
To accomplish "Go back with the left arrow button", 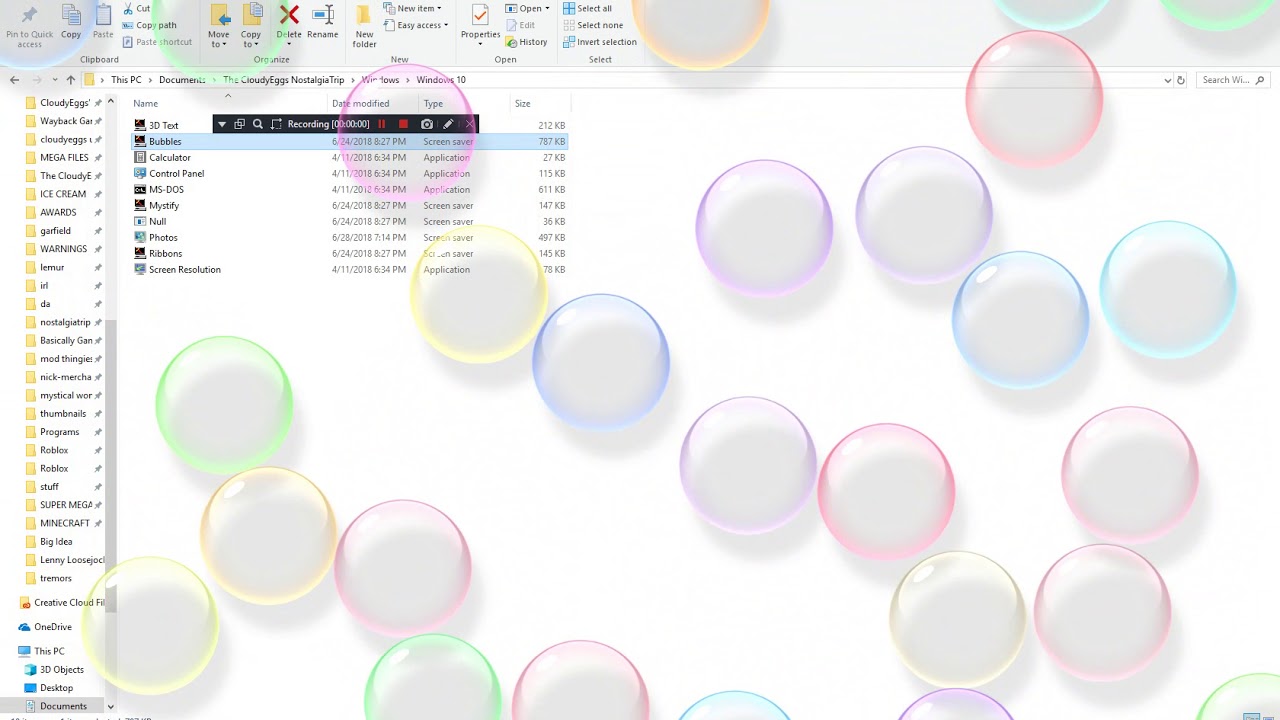I will 14,80.
